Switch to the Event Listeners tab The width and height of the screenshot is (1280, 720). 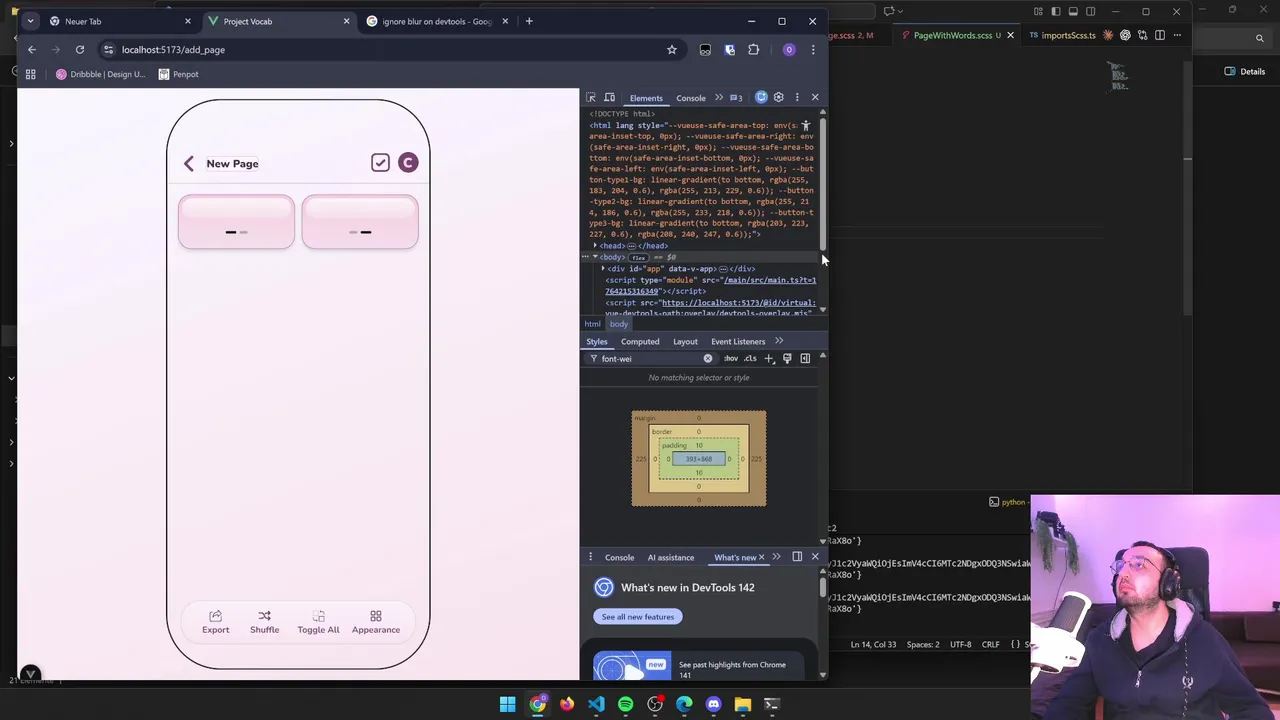[x=738, y=341]
